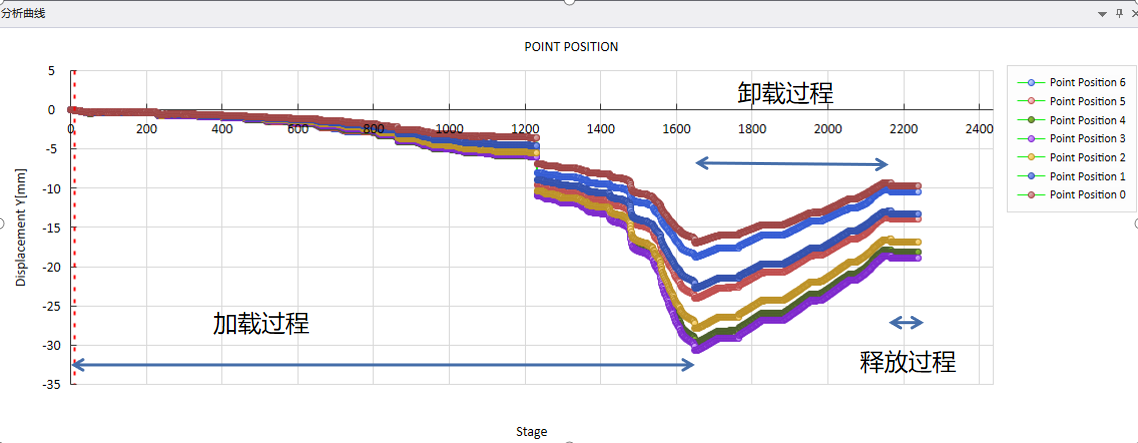Click the Stage axis title
The height and width of the screenshot is (443, 1138).
click(531, 432)
